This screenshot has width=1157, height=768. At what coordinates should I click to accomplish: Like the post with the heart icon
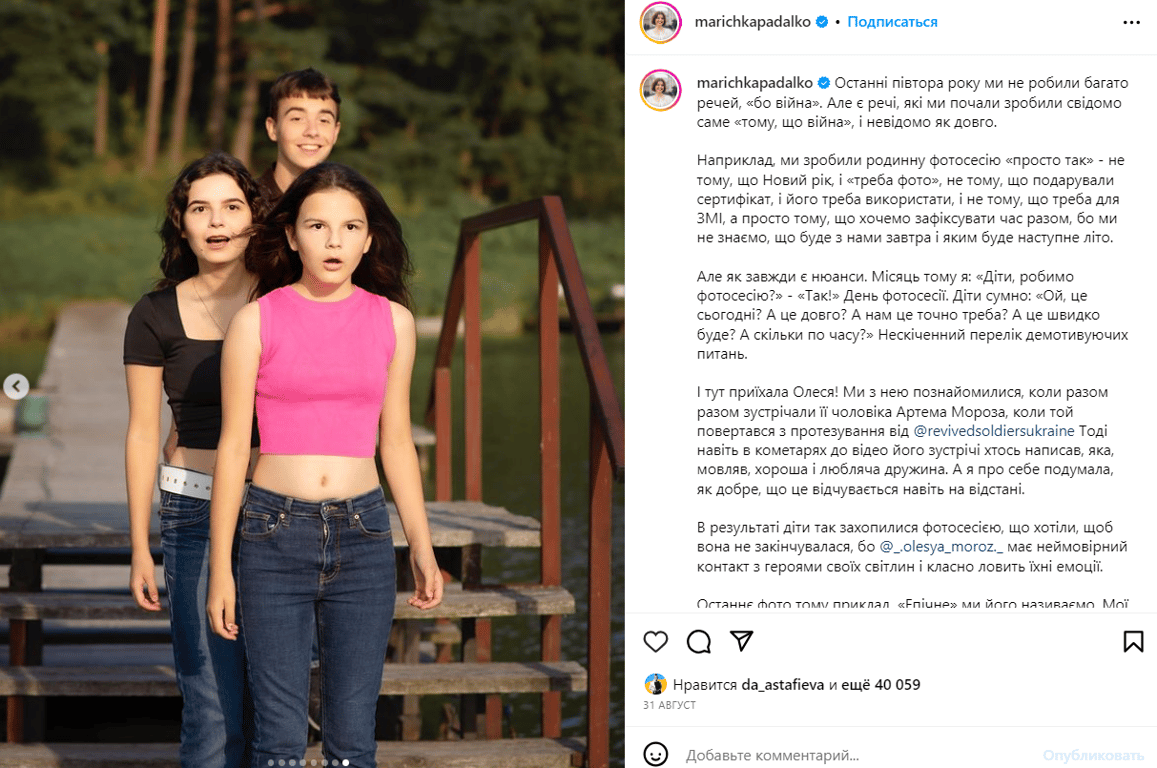pos(655,641)
